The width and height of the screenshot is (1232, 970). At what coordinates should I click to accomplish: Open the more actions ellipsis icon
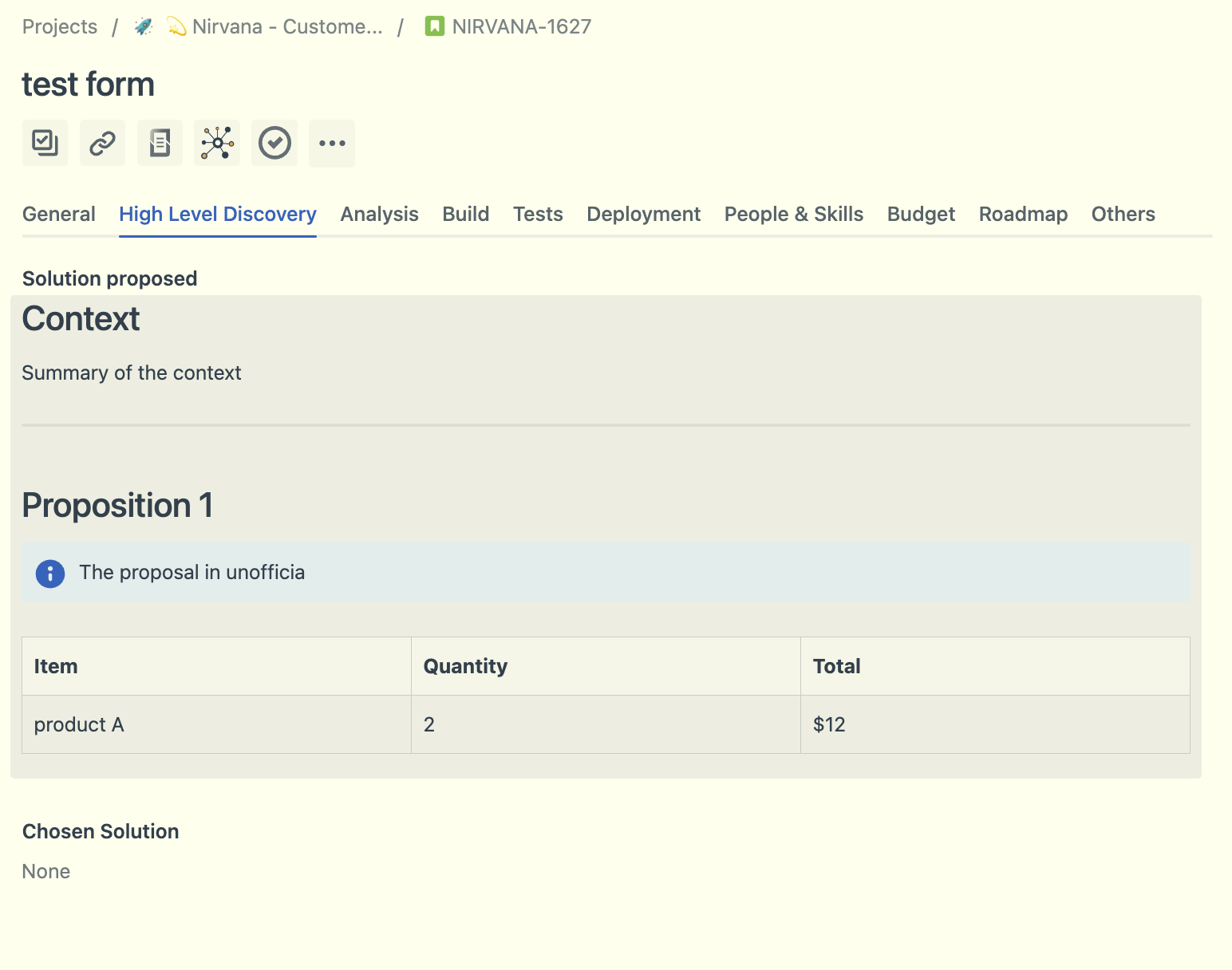point(332,143)
